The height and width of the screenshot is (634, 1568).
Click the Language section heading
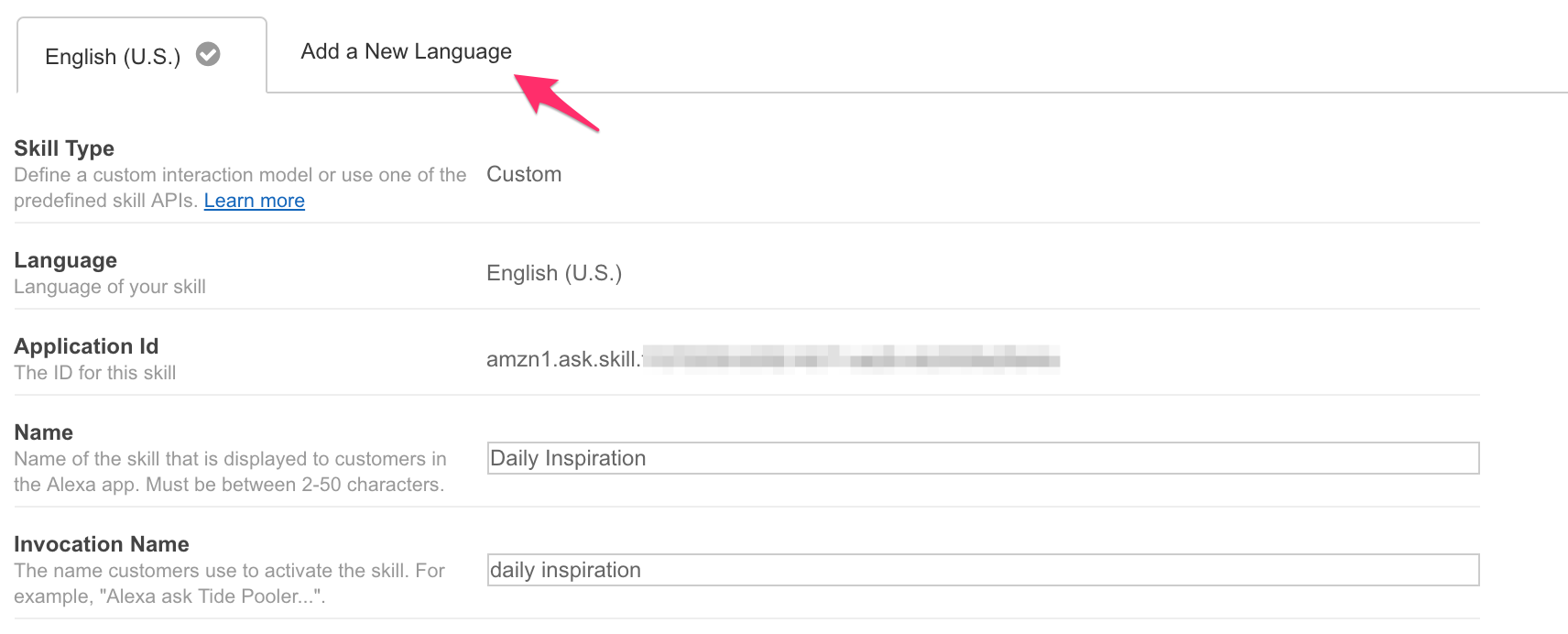coord(65,260)
